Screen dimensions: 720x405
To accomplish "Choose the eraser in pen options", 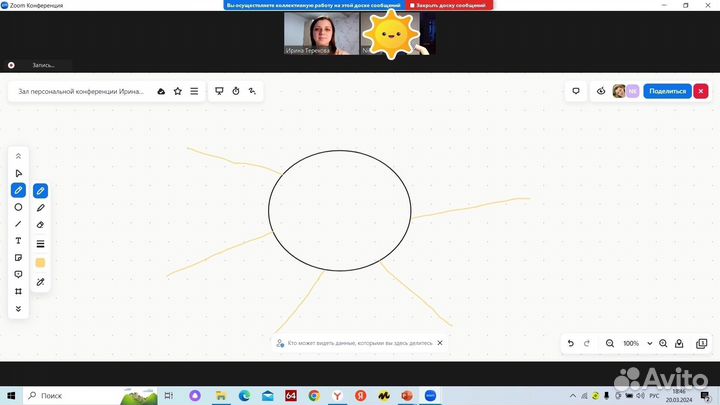I will (41, 225).
